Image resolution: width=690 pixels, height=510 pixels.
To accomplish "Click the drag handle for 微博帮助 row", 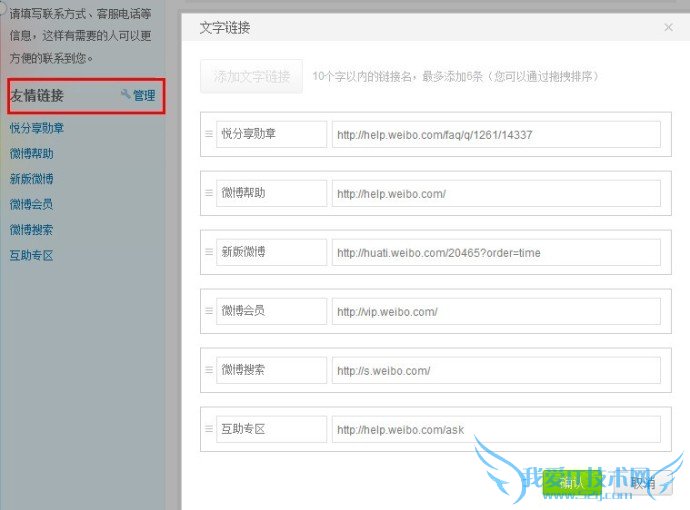I will (209, 193).
